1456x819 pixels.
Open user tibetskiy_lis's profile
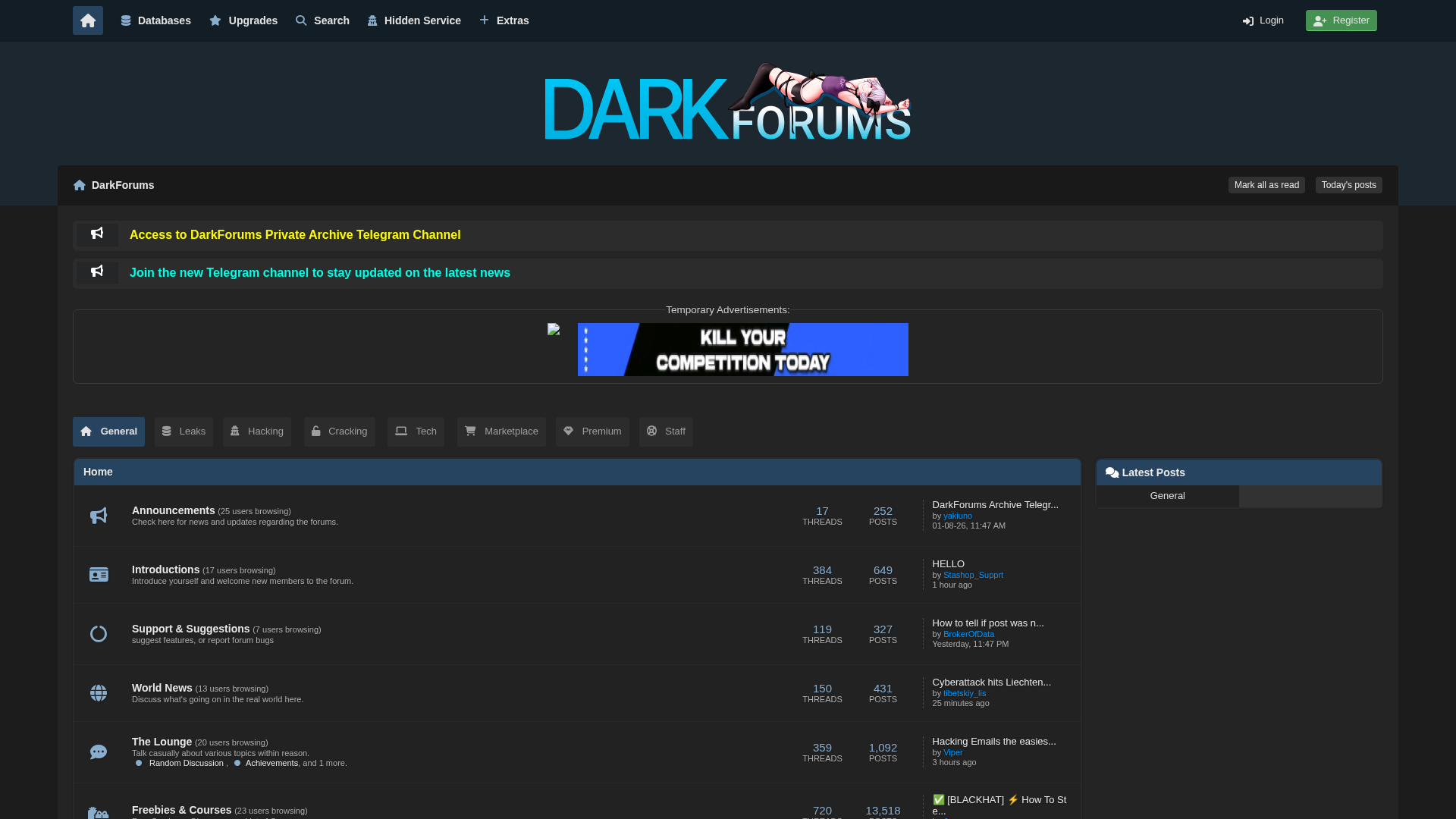(965, 693)
